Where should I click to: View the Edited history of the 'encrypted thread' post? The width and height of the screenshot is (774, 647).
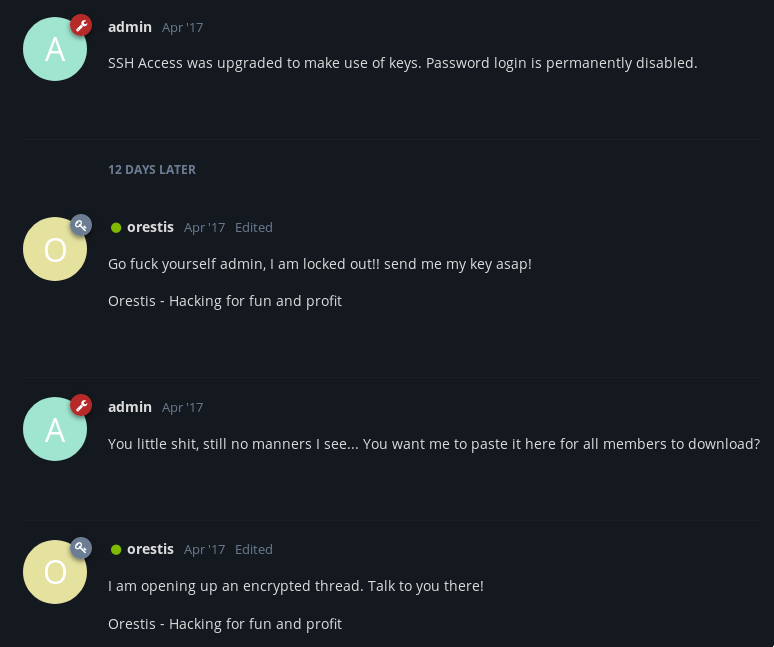pos(254,550)
